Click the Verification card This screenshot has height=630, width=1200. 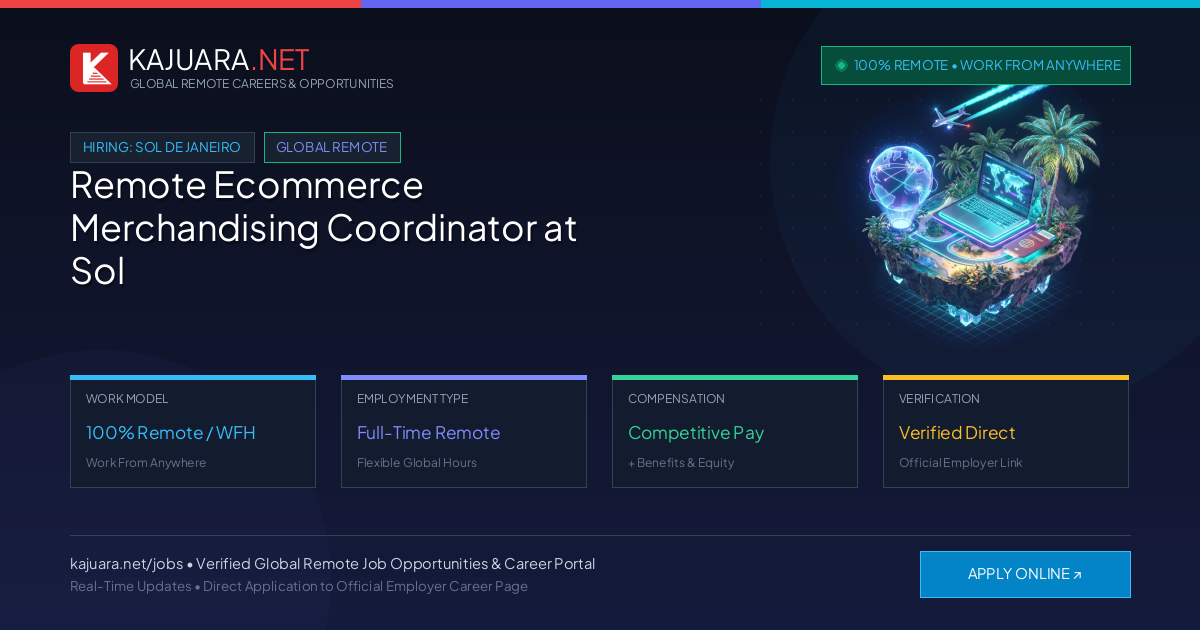(1006, 431)
